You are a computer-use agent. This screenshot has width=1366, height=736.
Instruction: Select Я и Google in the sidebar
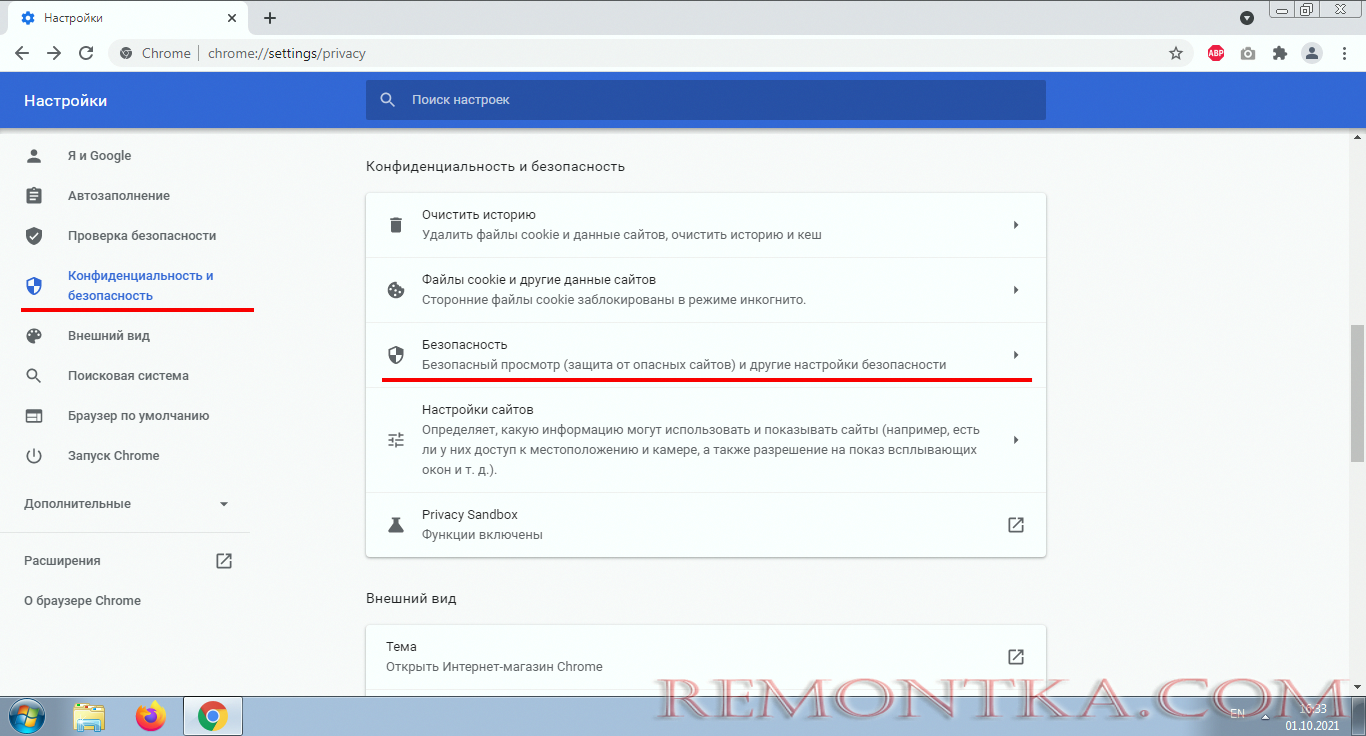pyautogui.click(x=98, y=155)
